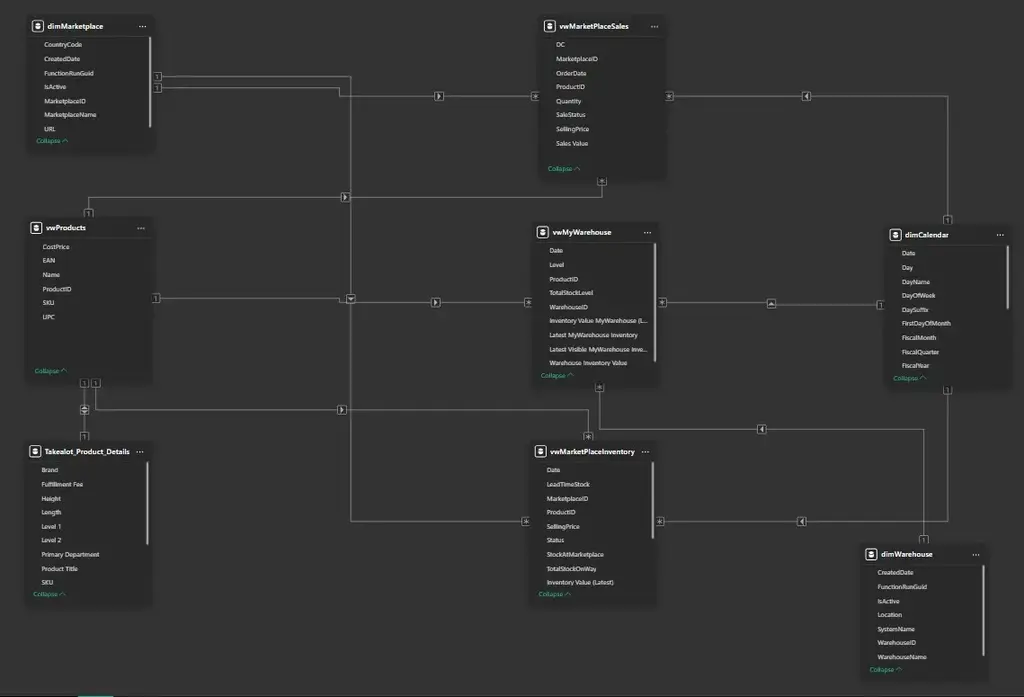Collapse the Takealot_Product_Details table
The image size is (1024, 697).
(50, 594)
